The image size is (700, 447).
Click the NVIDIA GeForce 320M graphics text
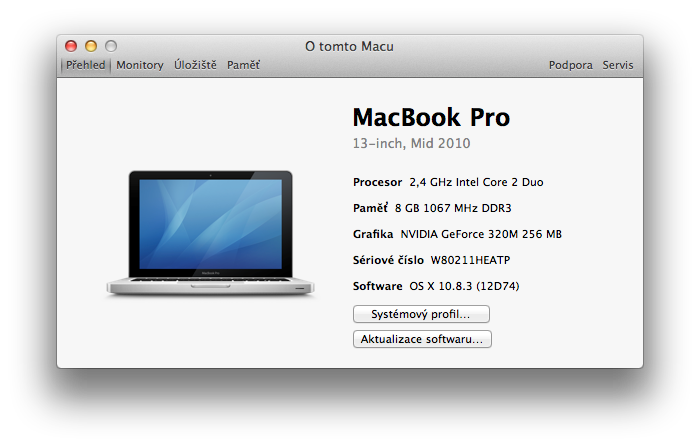click(x=481, y=234)
